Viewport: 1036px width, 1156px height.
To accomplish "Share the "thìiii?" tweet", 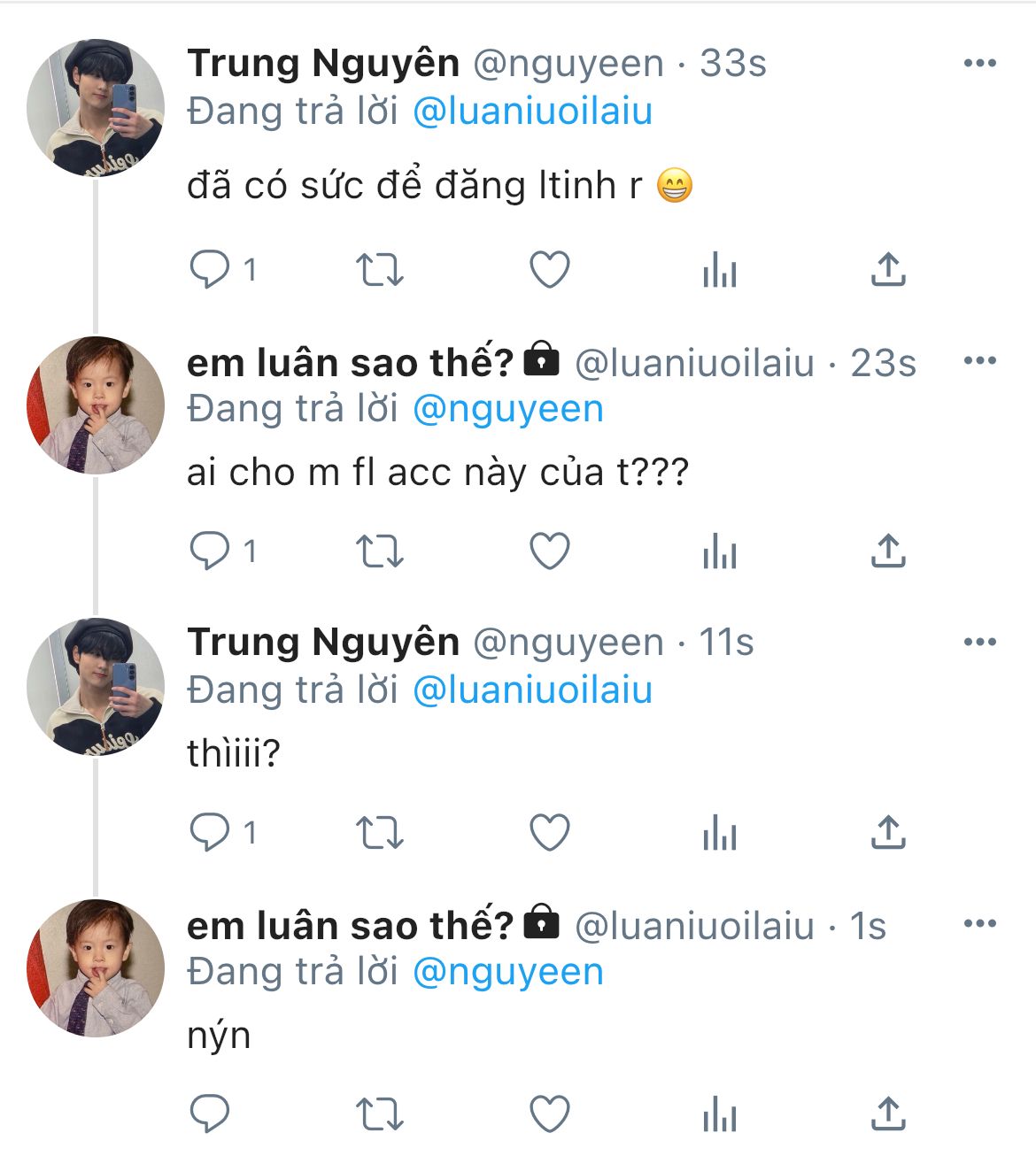I will click(x=888, y=833).
